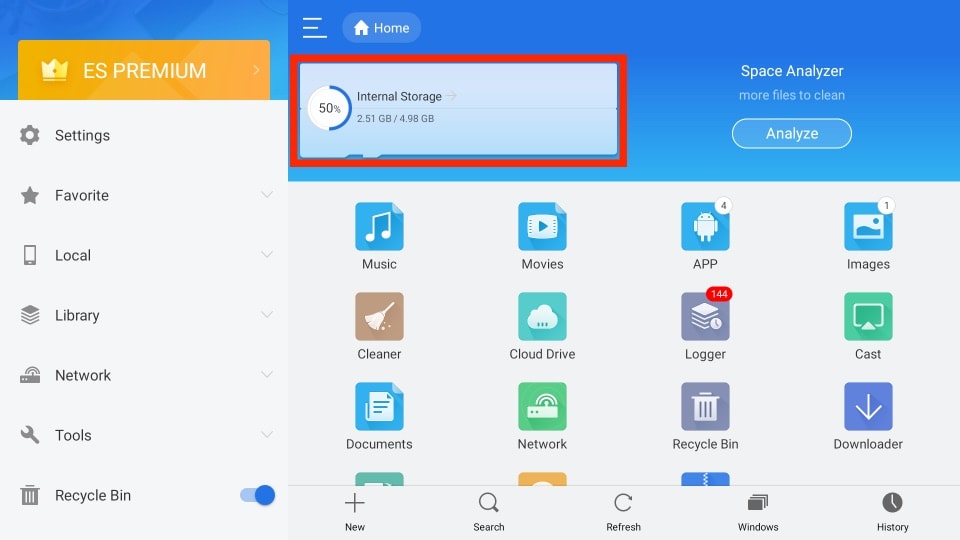Screen dimensions: 960x540
Task: Open the Images category
Action: coord(868,237)
